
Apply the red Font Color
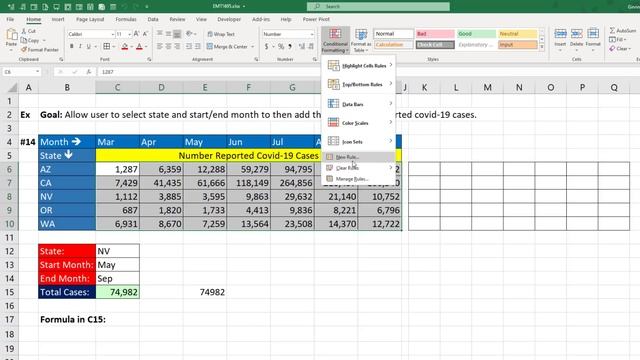(x=139, y=47)
